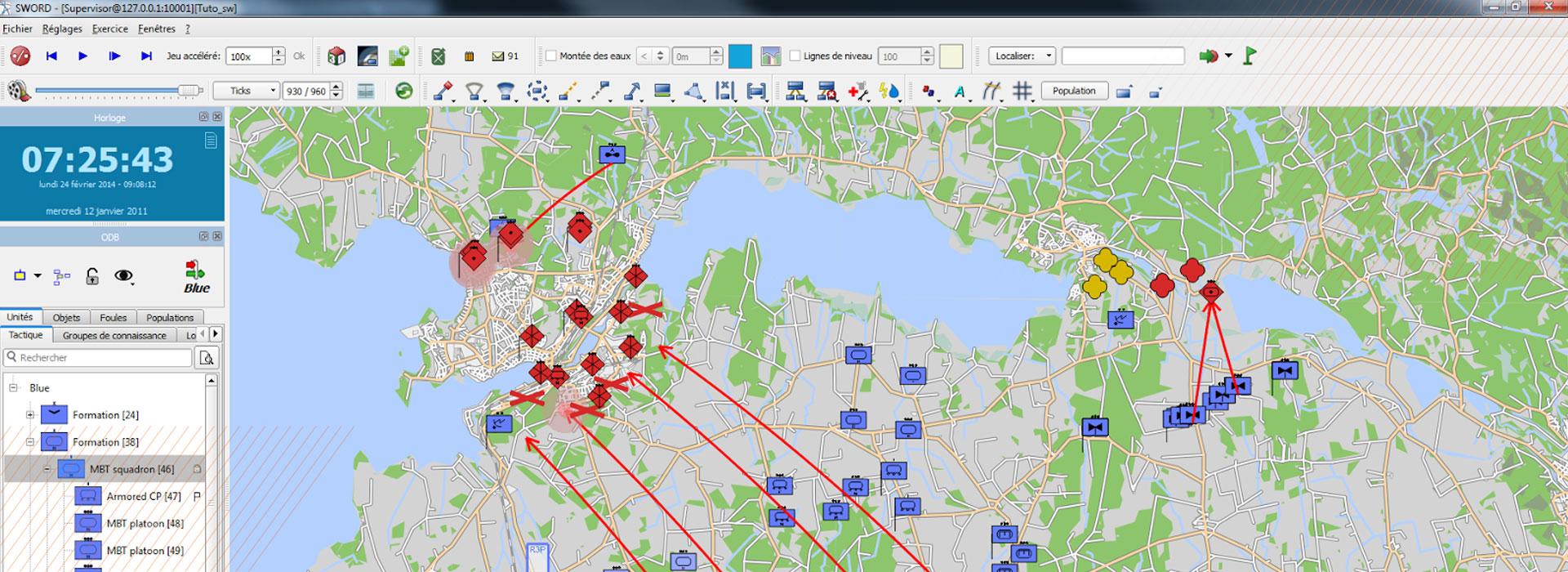Click the grid hash icon in toolbar
Image resolution: width=1568 pixels, height=572 pixels.
point(1022,92)
